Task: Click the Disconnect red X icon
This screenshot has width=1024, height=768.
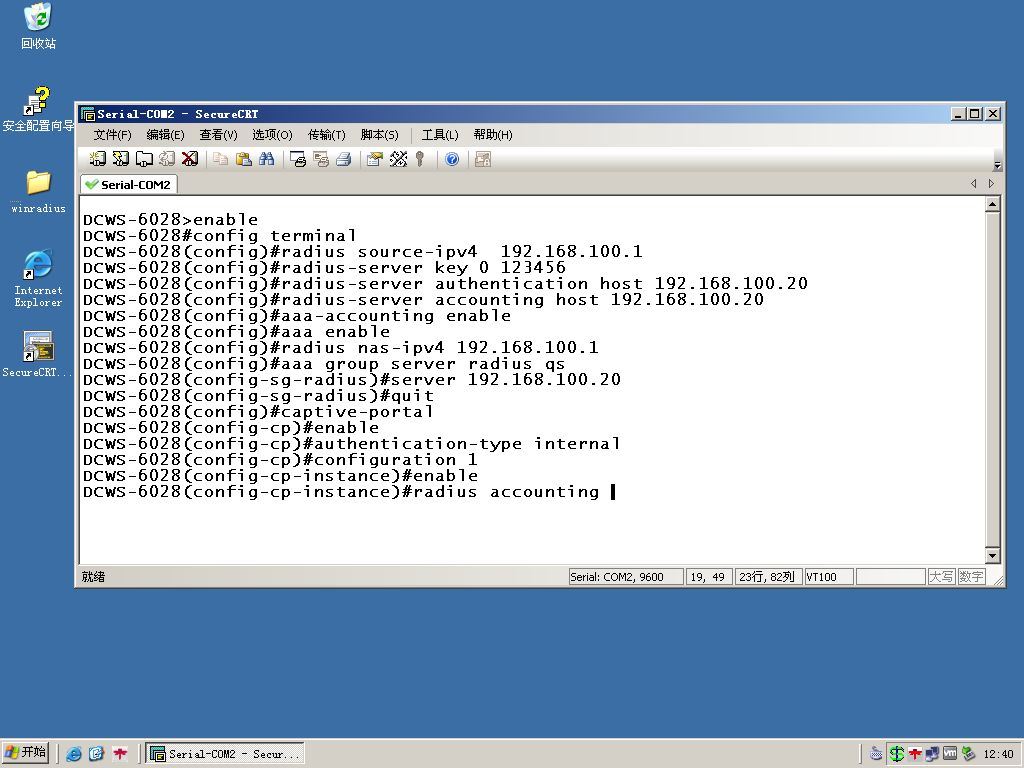Action: pyautogui.click(x=189, y=159)
